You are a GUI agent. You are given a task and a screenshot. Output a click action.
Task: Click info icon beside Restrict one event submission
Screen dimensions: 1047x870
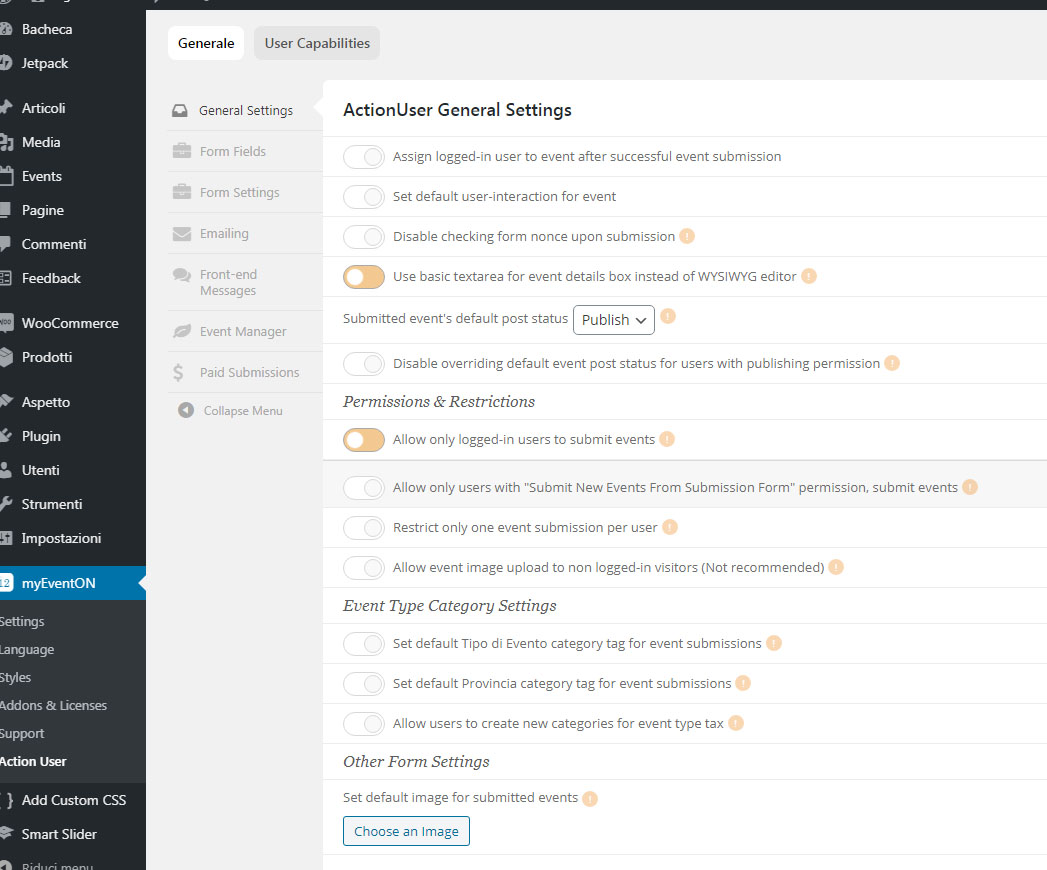pos(670,527)
